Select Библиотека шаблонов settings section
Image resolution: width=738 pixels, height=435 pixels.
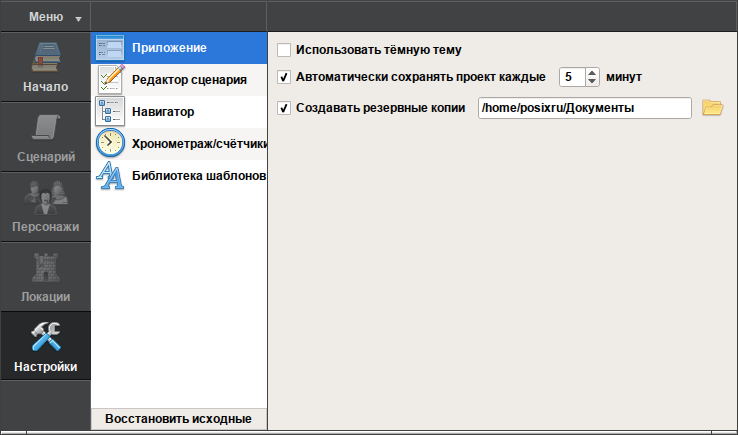179,176
